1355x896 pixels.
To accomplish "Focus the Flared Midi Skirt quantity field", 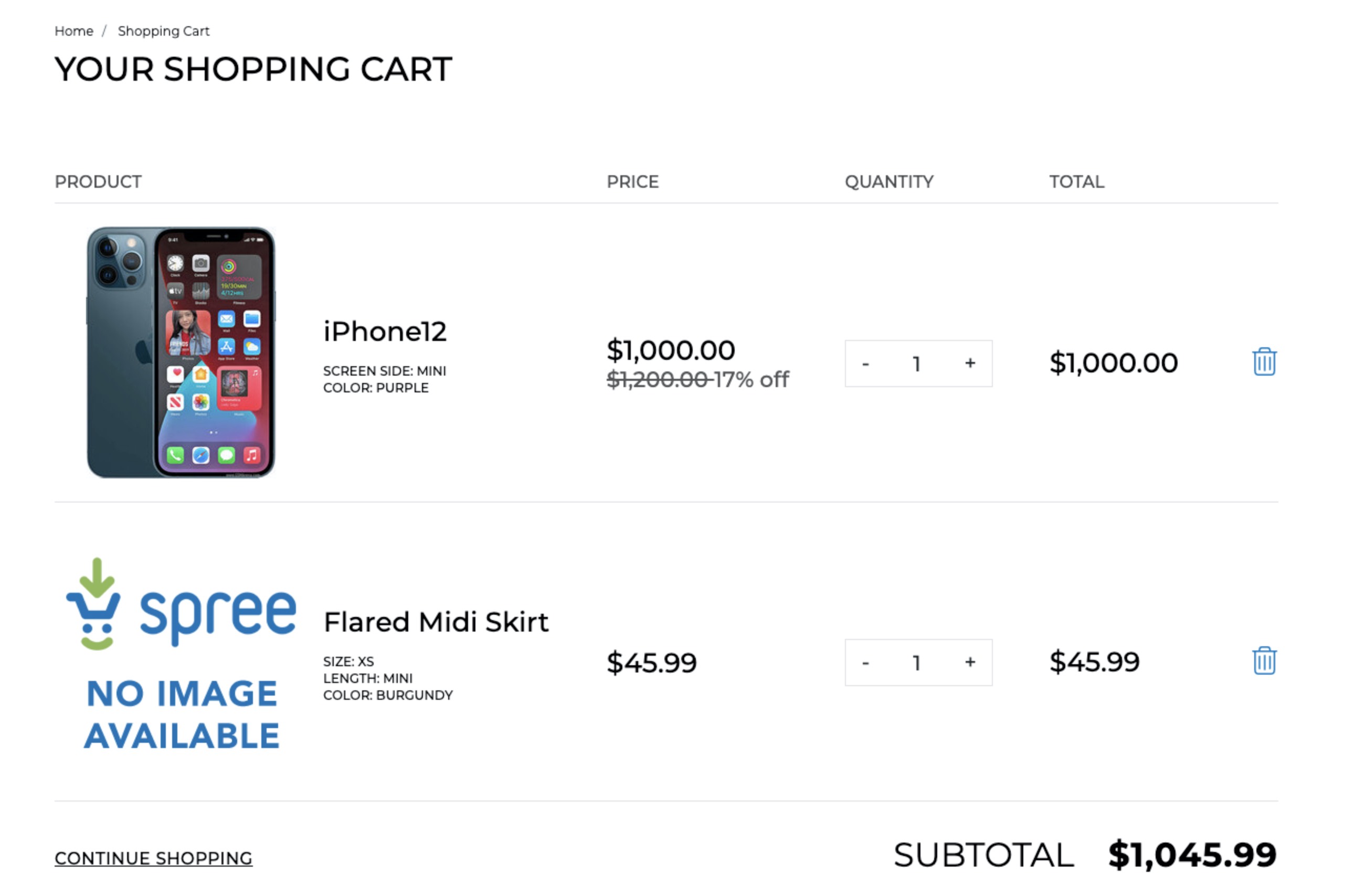I will [x=917, y=662].
